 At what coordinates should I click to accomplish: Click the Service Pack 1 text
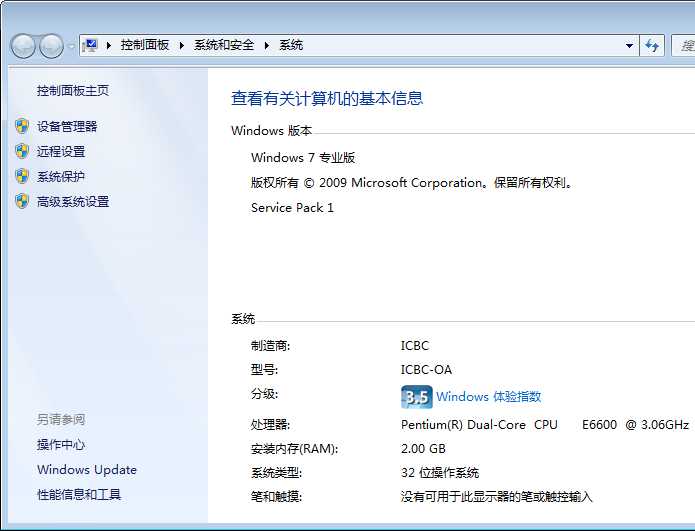click(x=292, y=207)
